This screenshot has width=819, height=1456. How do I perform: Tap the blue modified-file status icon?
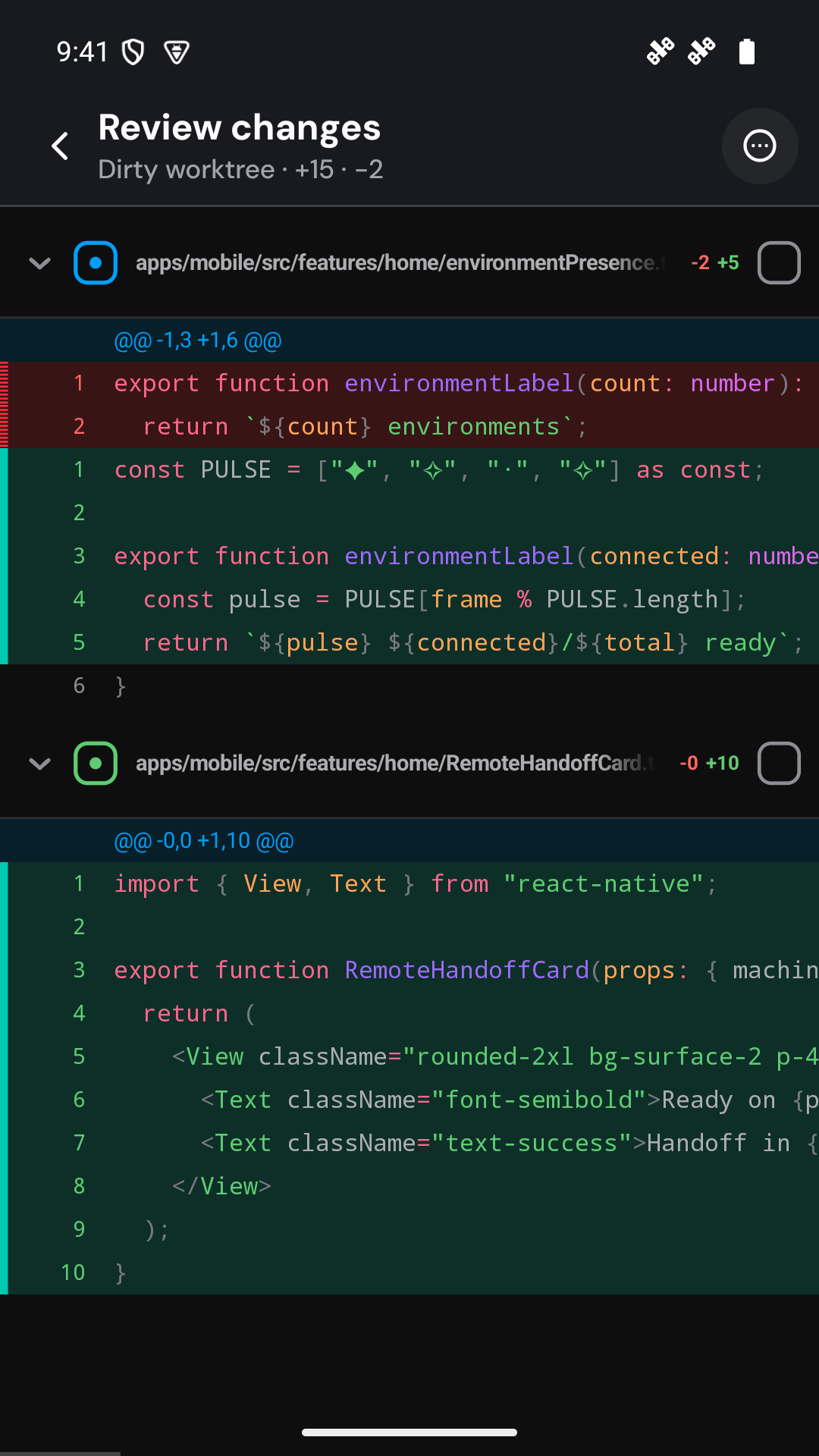[x=96, y=262]
